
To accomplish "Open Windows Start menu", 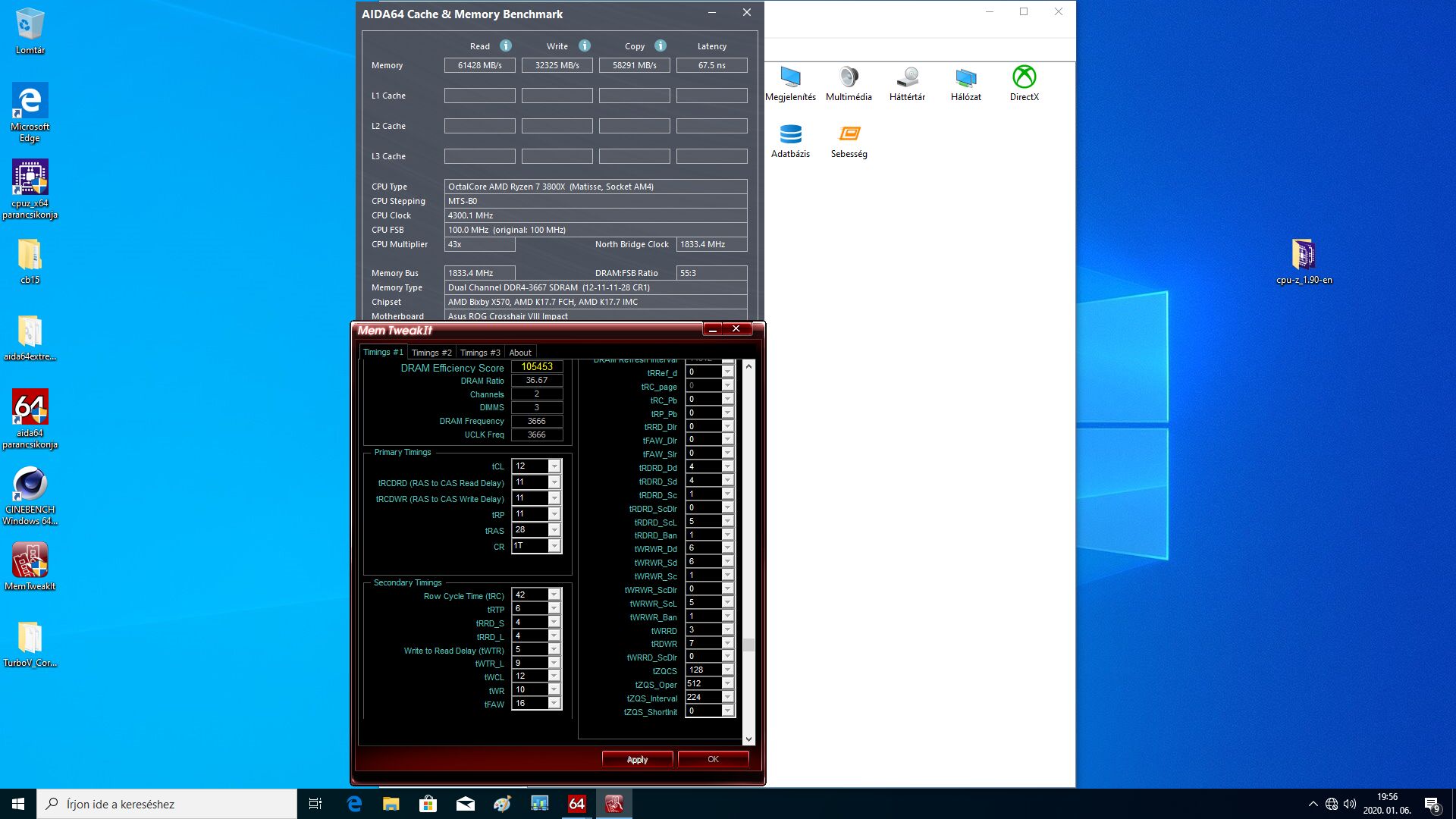I will pos(18,804).
